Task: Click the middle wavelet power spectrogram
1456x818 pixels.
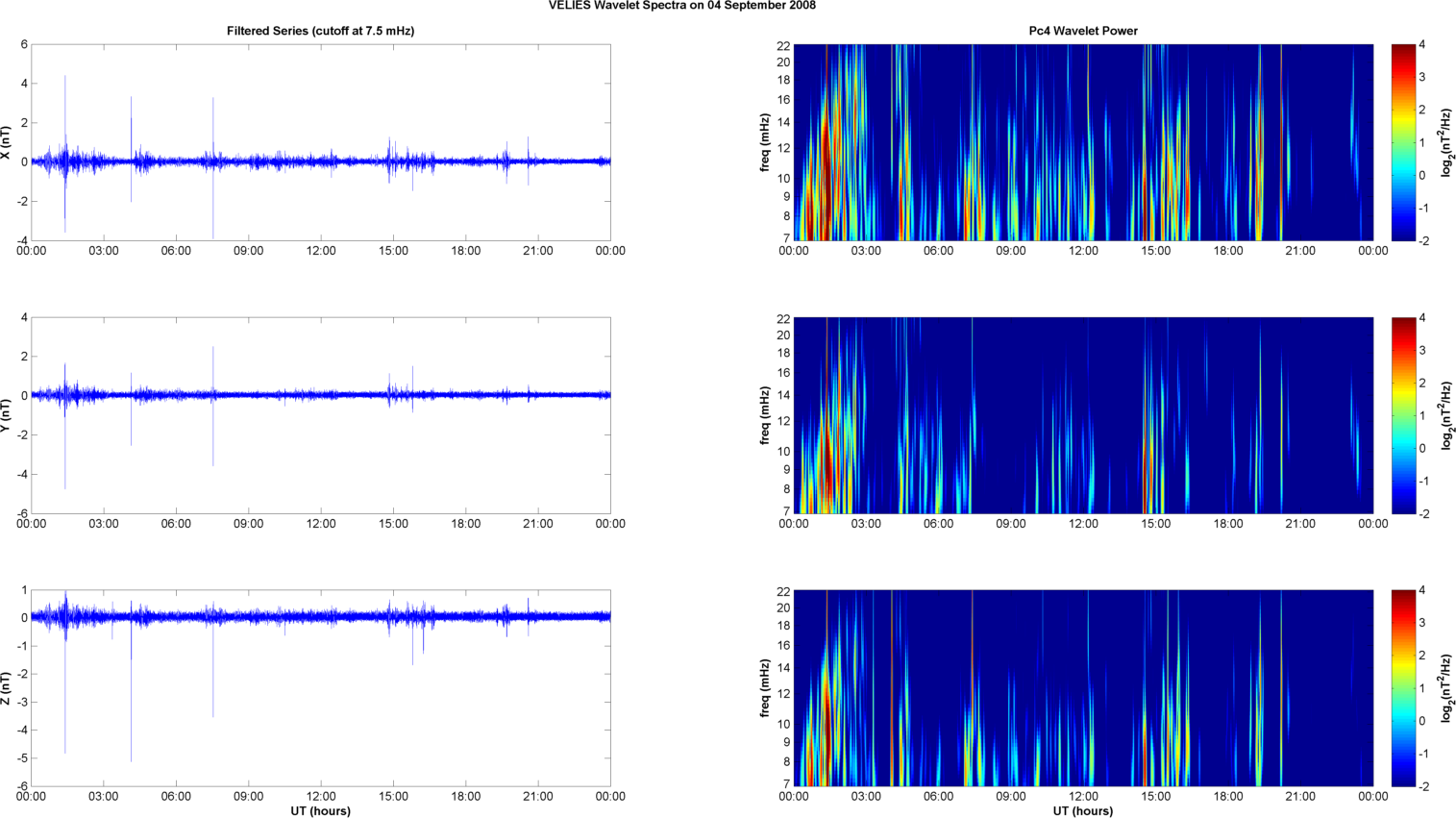Action: click(1083, 415)
